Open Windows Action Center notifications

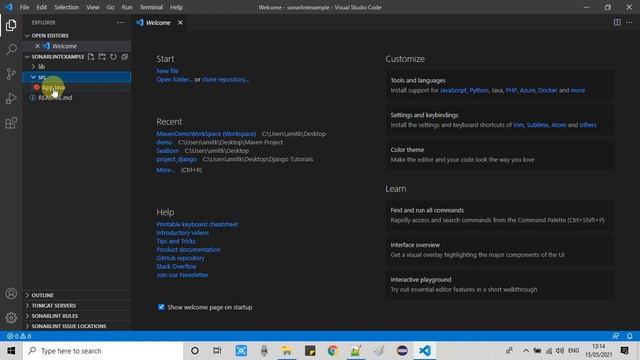tap(624, 351)
